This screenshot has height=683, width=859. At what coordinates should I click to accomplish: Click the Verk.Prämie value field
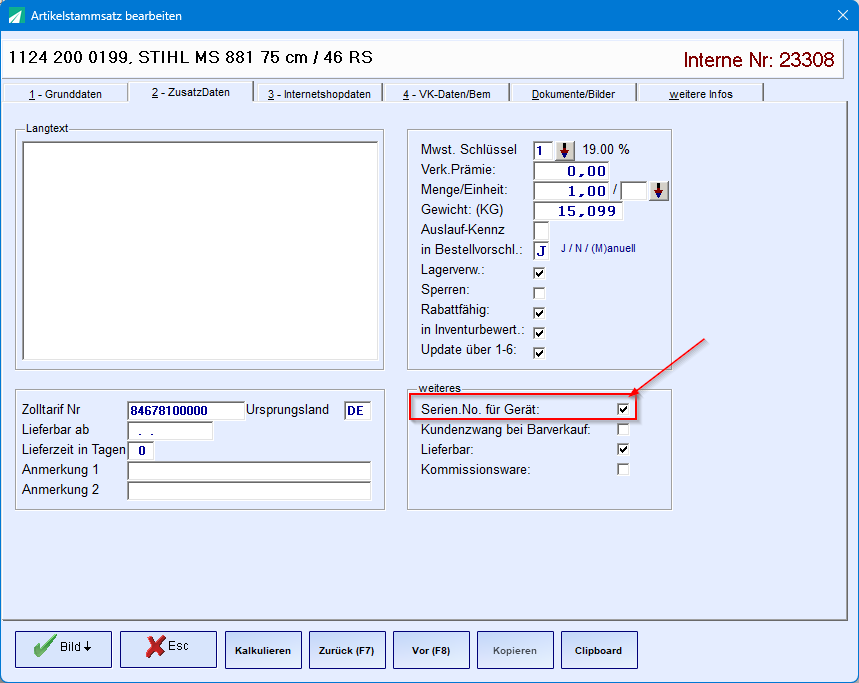[x=571, y=171]
